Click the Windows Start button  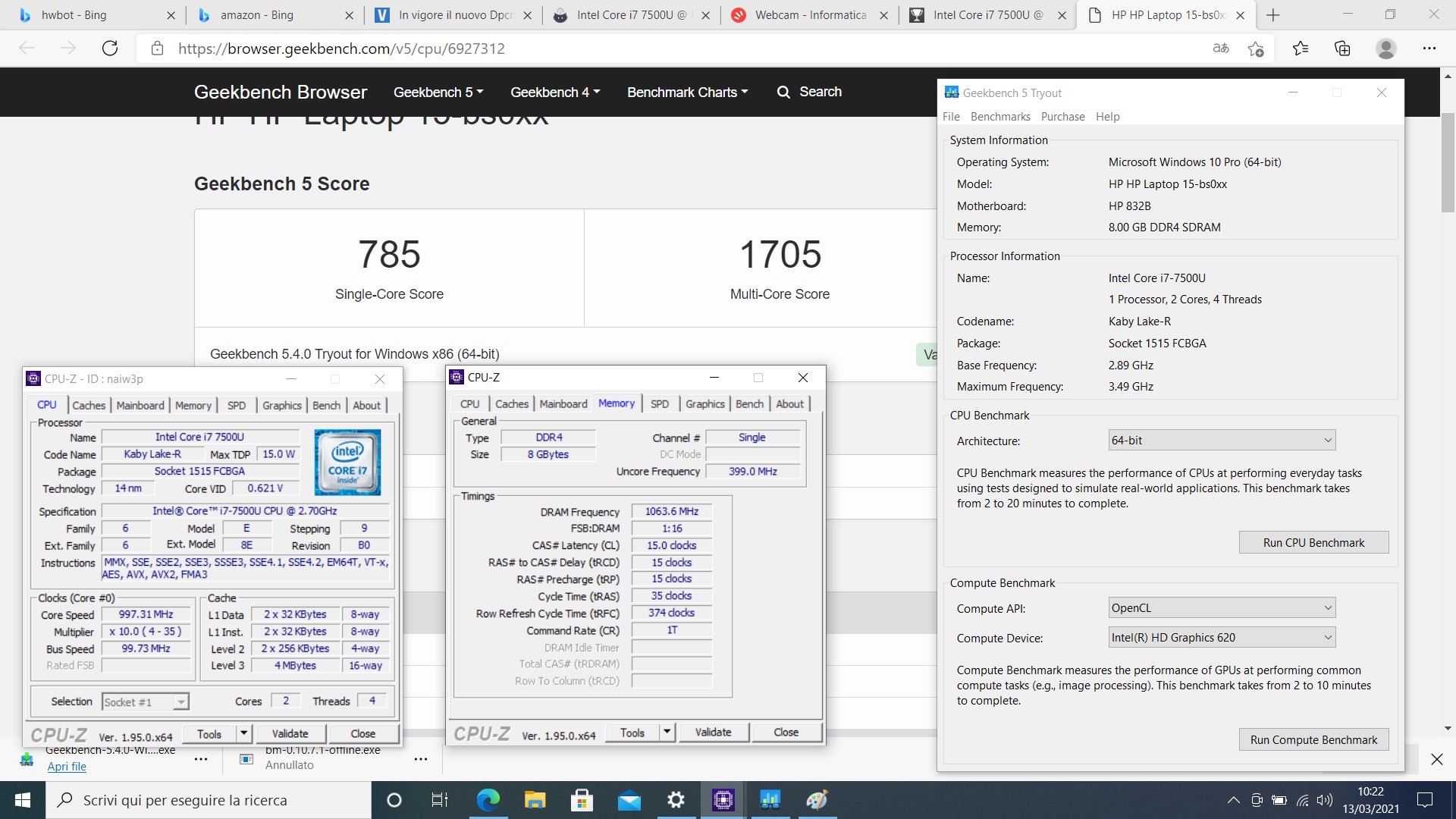23,800
